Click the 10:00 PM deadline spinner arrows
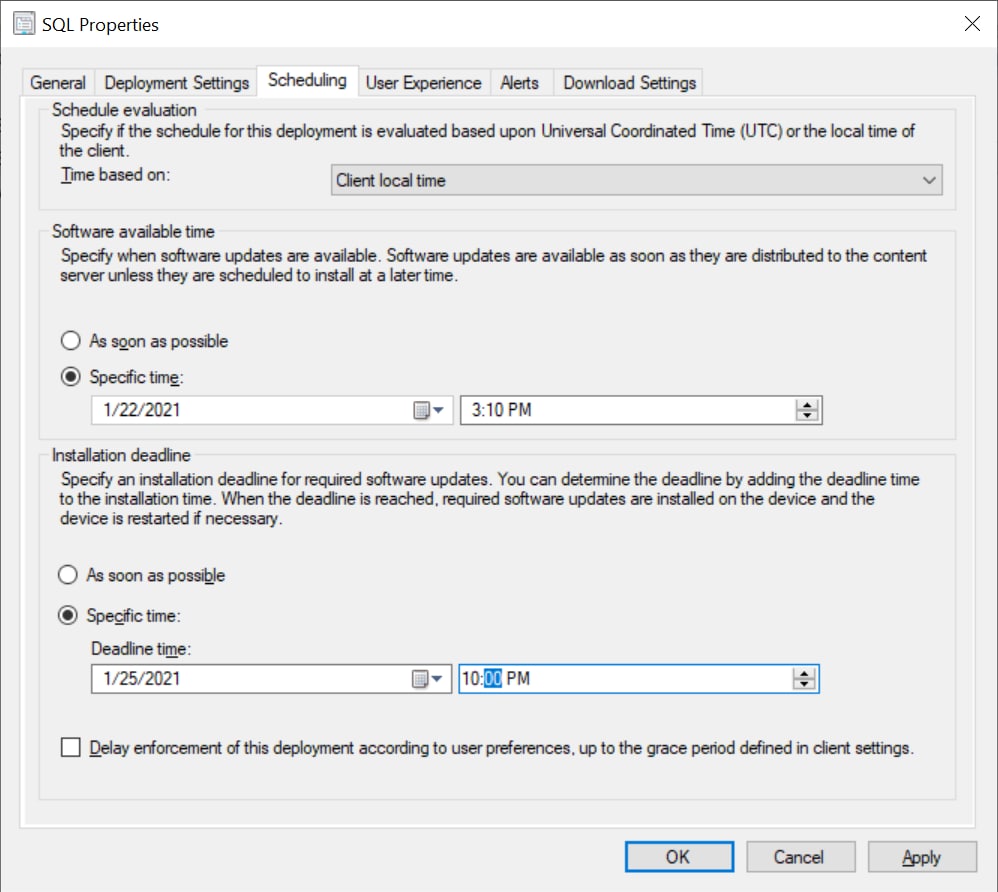 click(x=805, y=679)
